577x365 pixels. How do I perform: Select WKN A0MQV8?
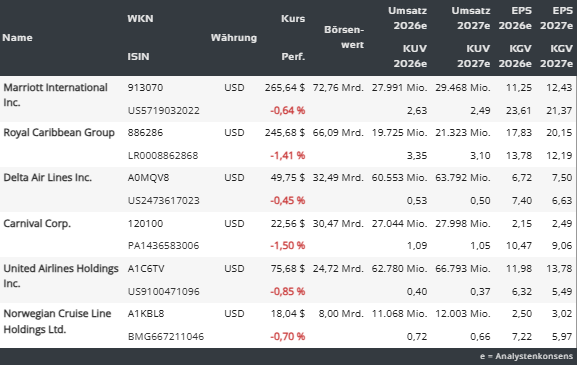click(148, 178)
